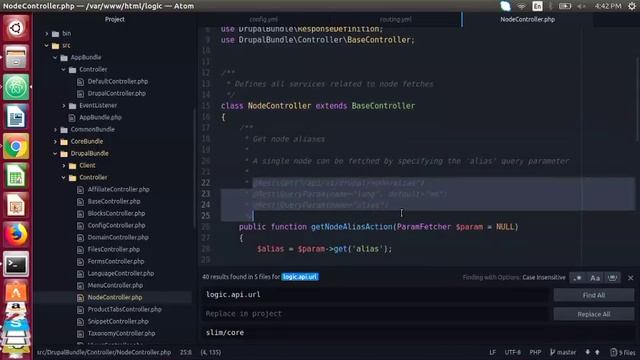
Task: Open LibreOffice Writer from dock
Action: 16,116
